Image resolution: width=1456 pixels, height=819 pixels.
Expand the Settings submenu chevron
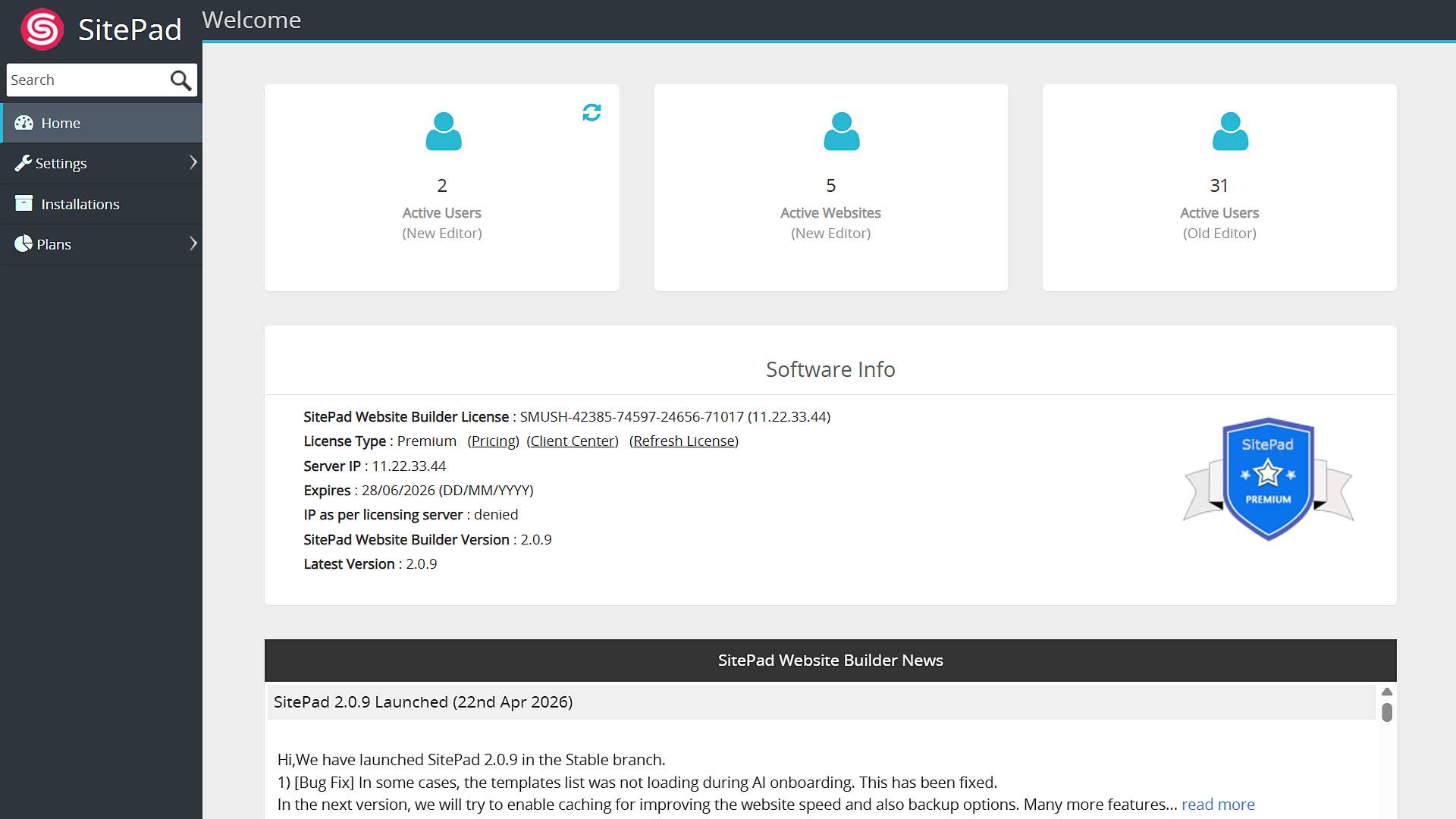[193, 162]
